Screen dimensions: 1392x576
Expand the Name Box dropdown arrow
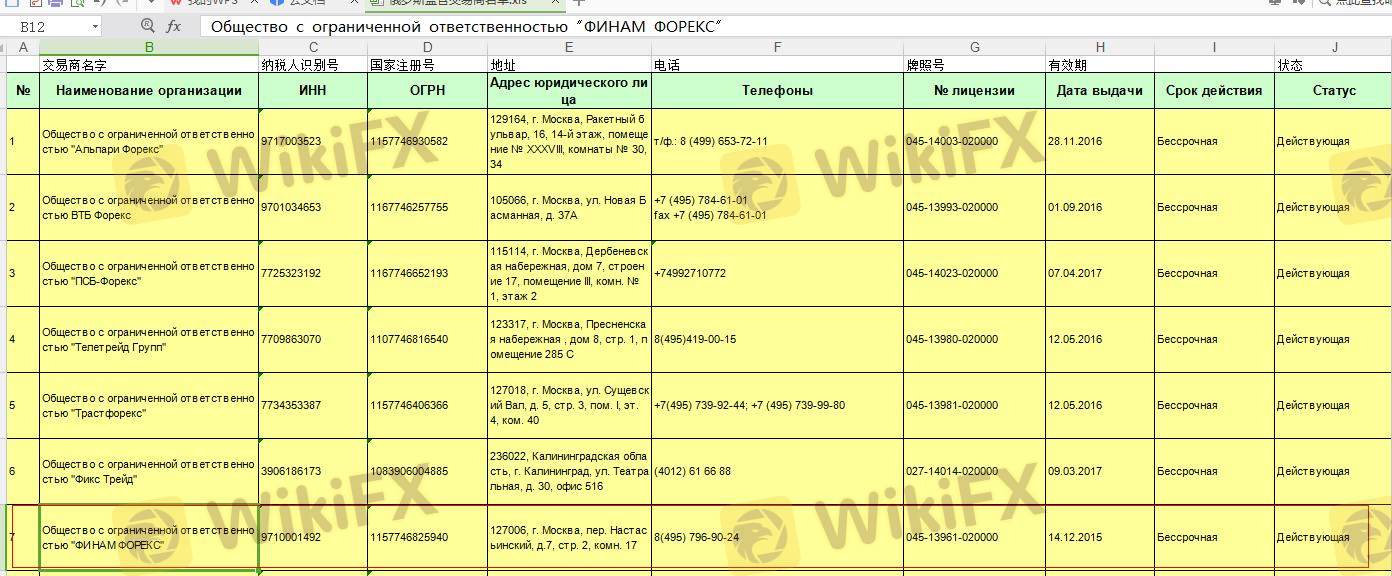(95, 27)
